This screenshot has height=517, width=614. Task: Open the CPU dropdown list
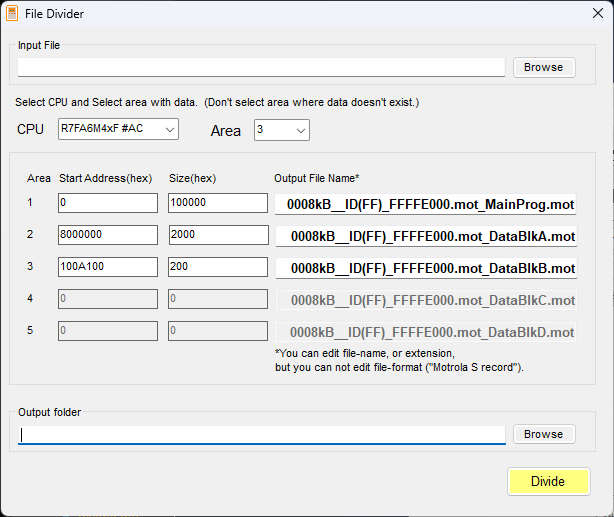[118, 129]
